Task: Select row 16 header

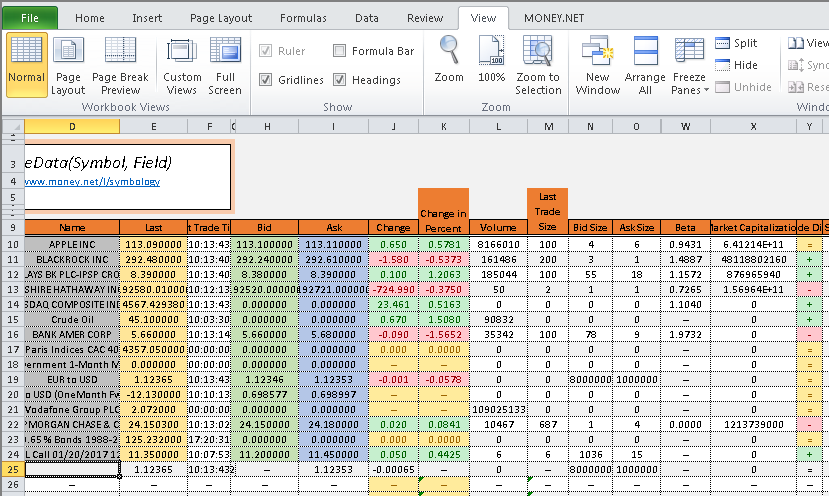Action: point(13,334)
